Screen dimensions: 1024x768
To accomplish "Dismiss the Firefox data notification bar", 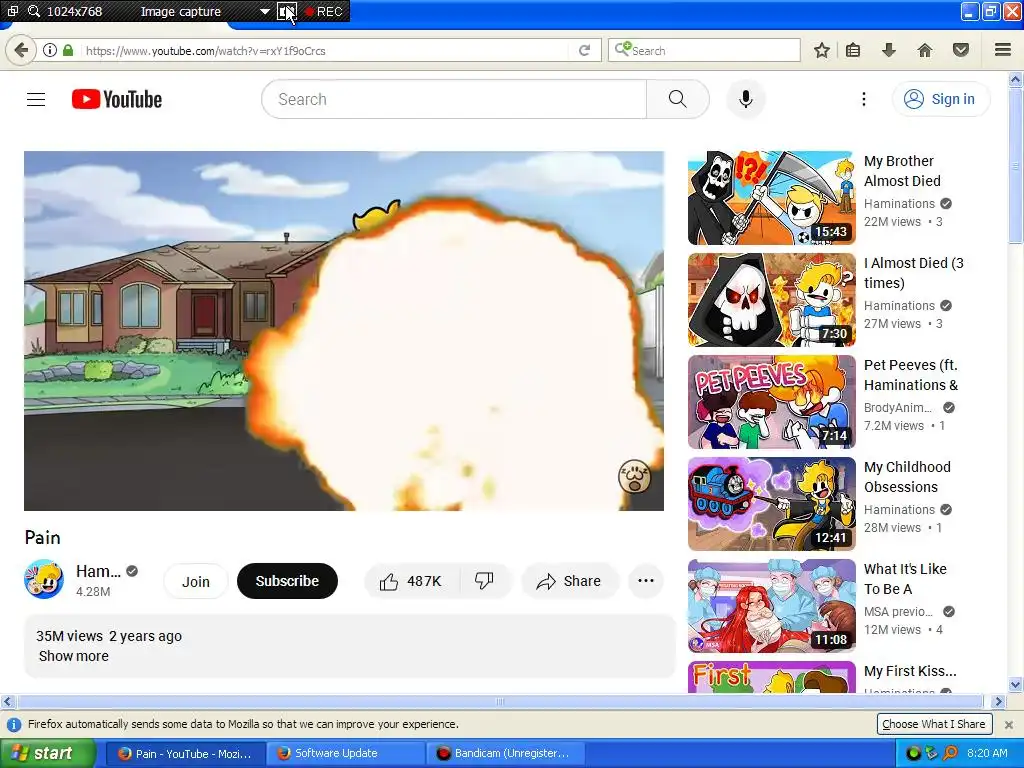I will pos(1009,725).
